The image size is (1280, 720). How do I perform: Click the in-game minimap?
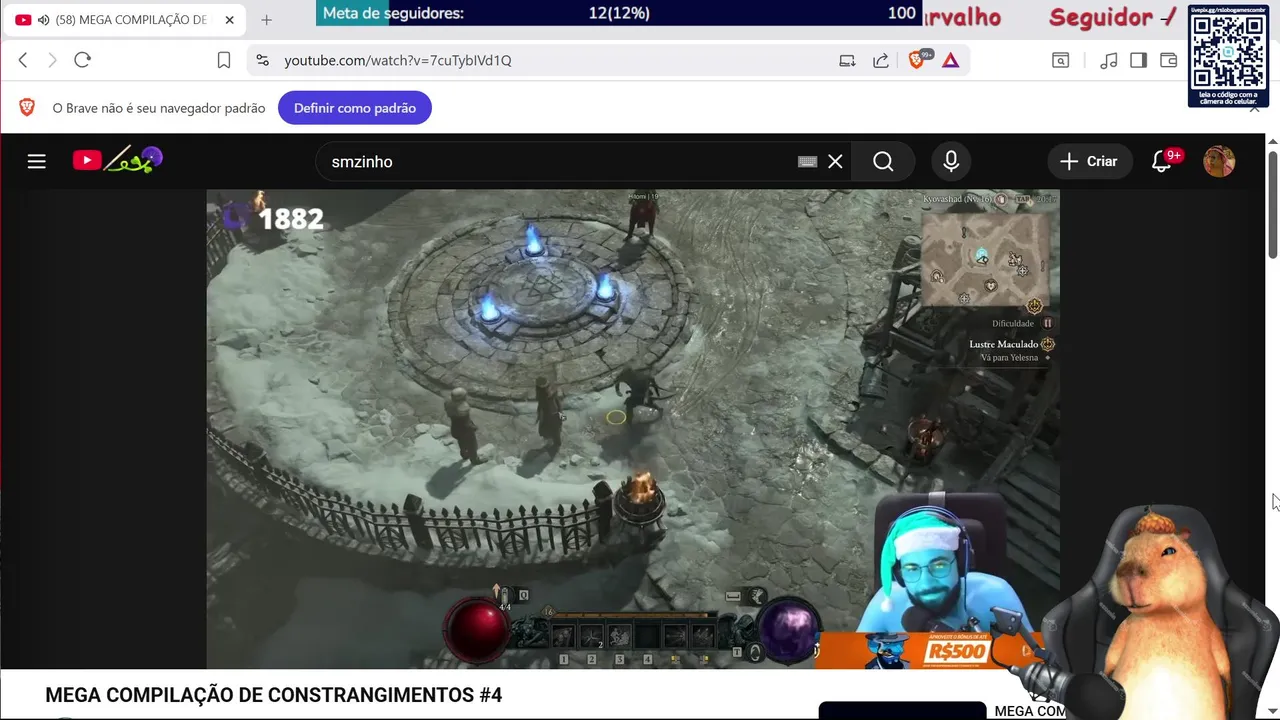(987, 261)
